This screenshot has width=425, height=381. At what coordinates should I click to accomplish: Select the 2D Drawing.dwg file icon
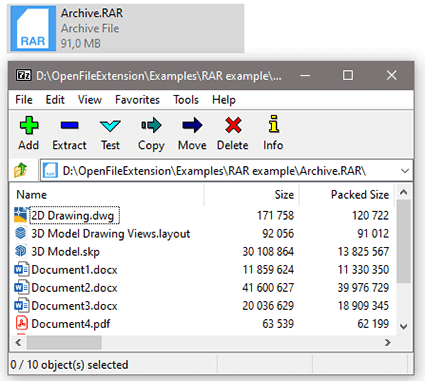(x=21, y=215)
